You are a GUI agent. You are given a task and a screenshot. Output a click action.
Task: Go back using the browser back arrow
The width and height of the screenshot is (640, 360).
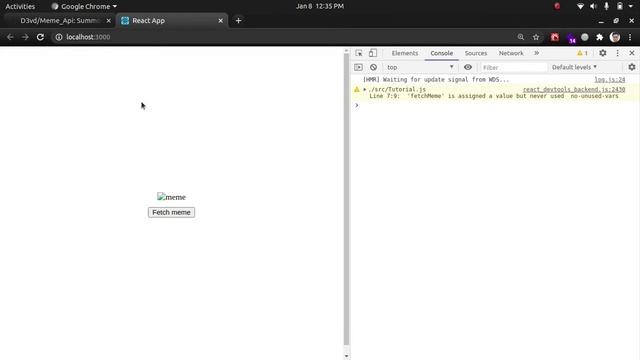pos(10,37)
